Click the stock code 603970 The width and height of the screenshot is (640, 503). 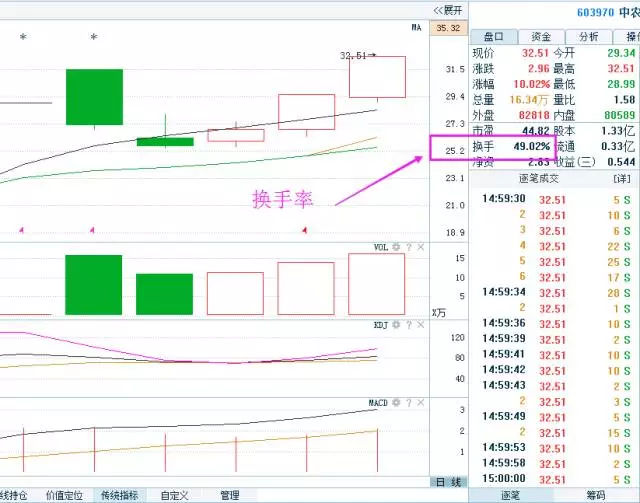[596, 13]
